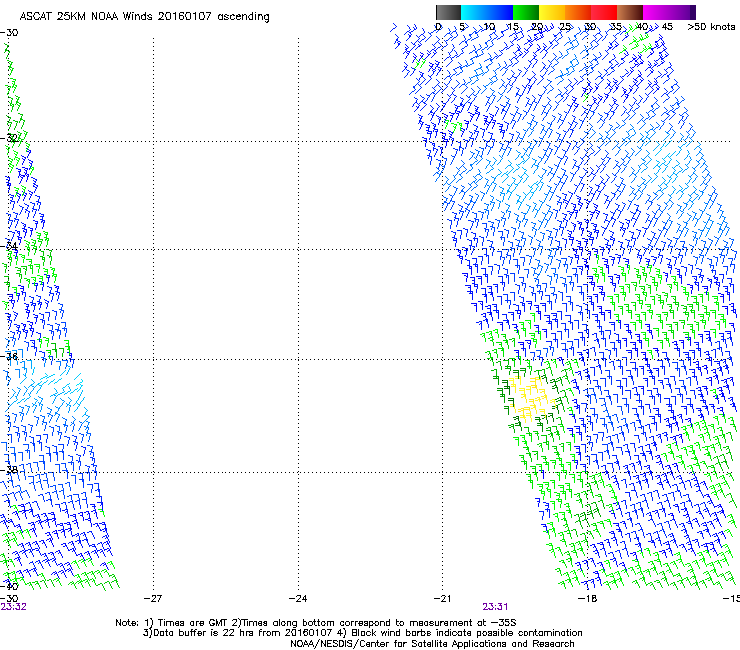Click the purple '23:32' swath time label

coord(13,607)
